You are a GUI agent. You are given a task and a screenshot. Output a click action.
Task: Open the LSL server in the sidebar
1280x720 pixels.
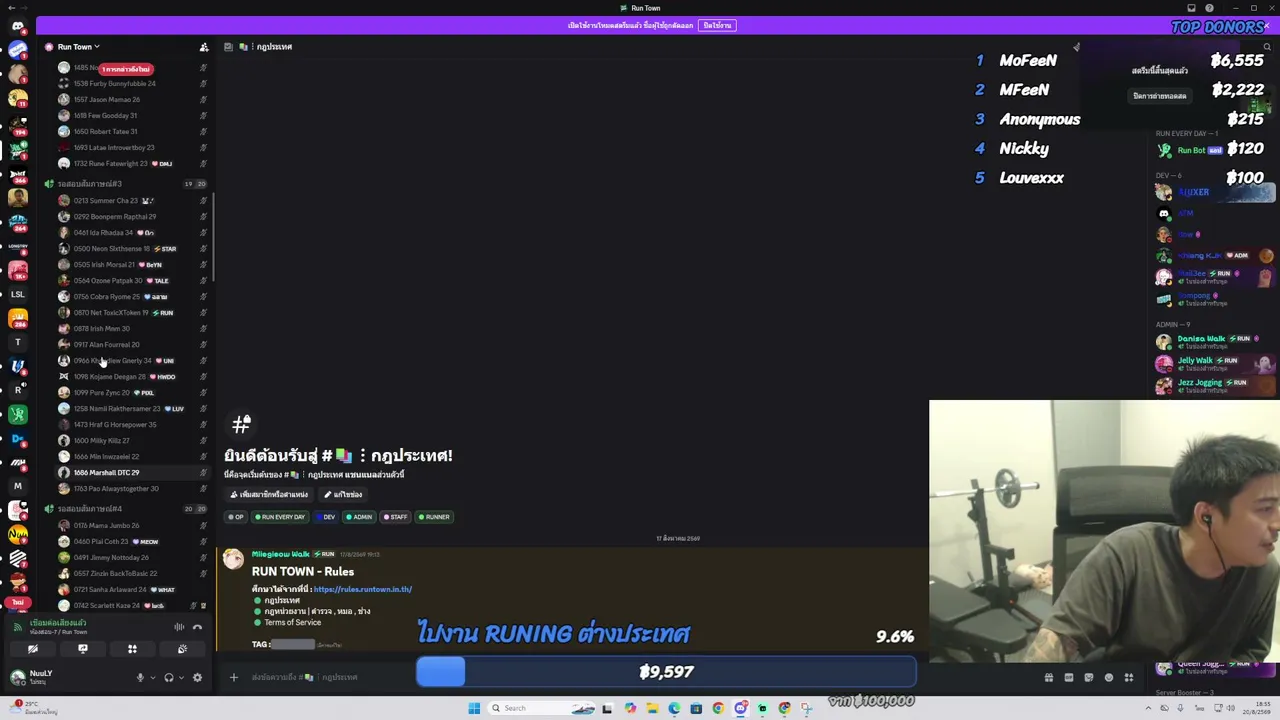click(x=17, y=294)
